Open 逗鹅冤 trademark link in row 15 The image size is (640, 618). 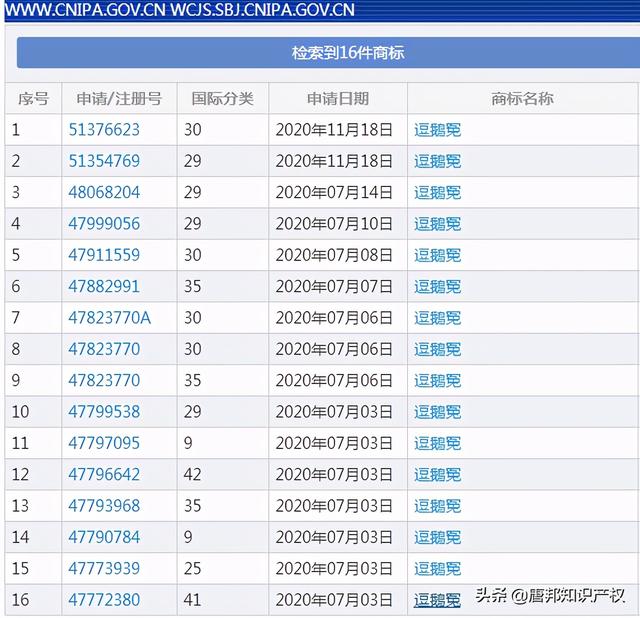(438, 568)
